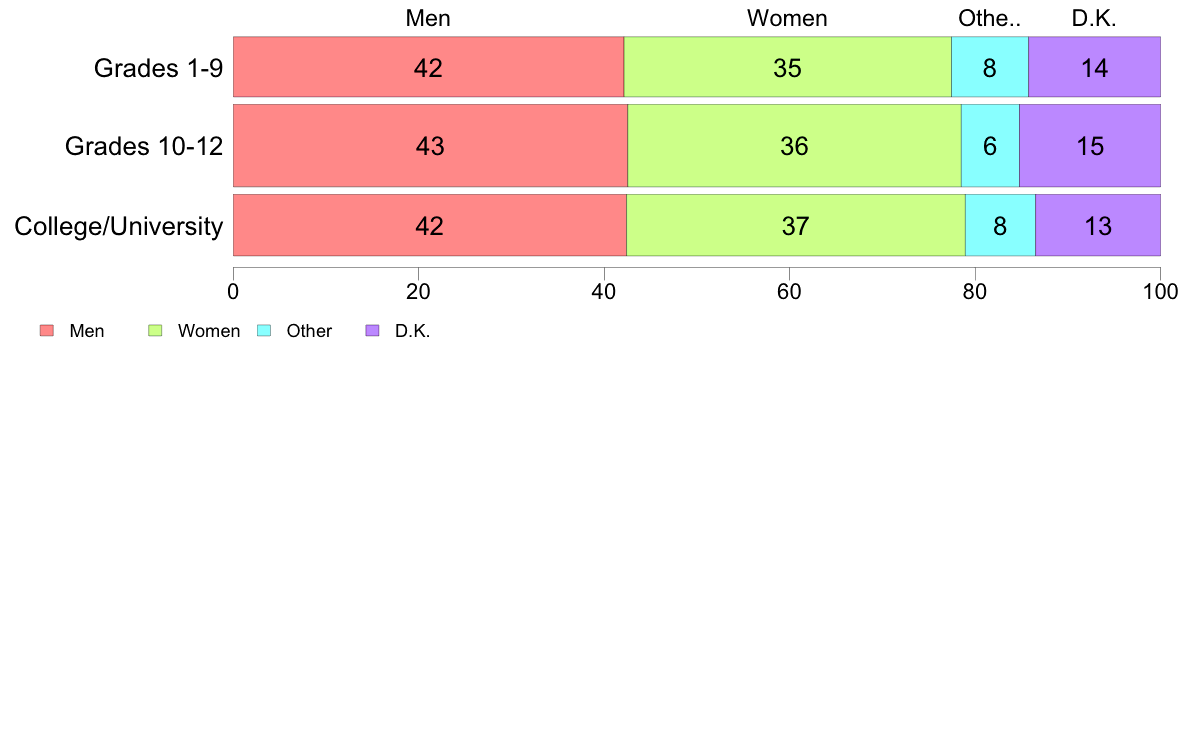Click the D.K. segment showing 14

pyautogui.click(x=1094, y=67)
